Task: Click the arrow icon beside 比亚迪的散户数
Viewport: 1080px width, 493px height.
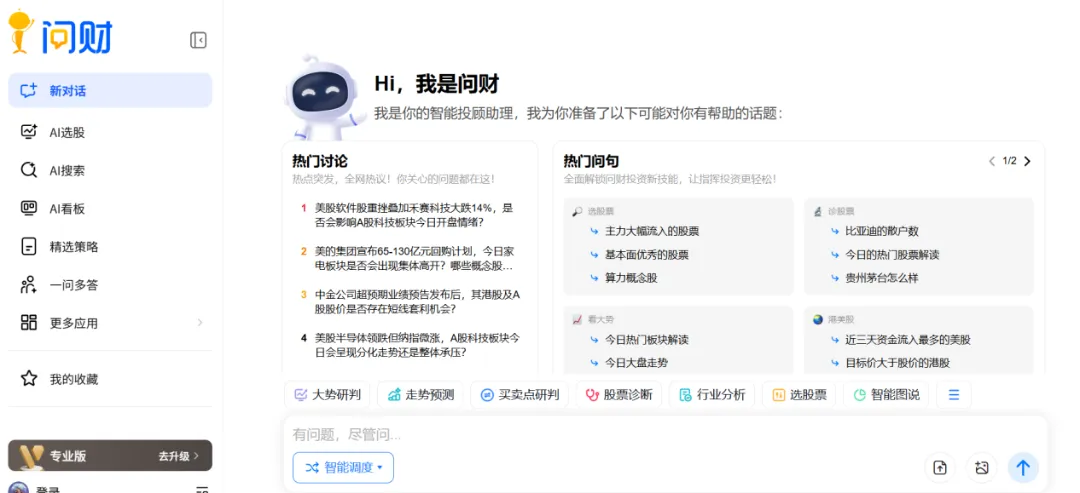Action: (835, 231)
